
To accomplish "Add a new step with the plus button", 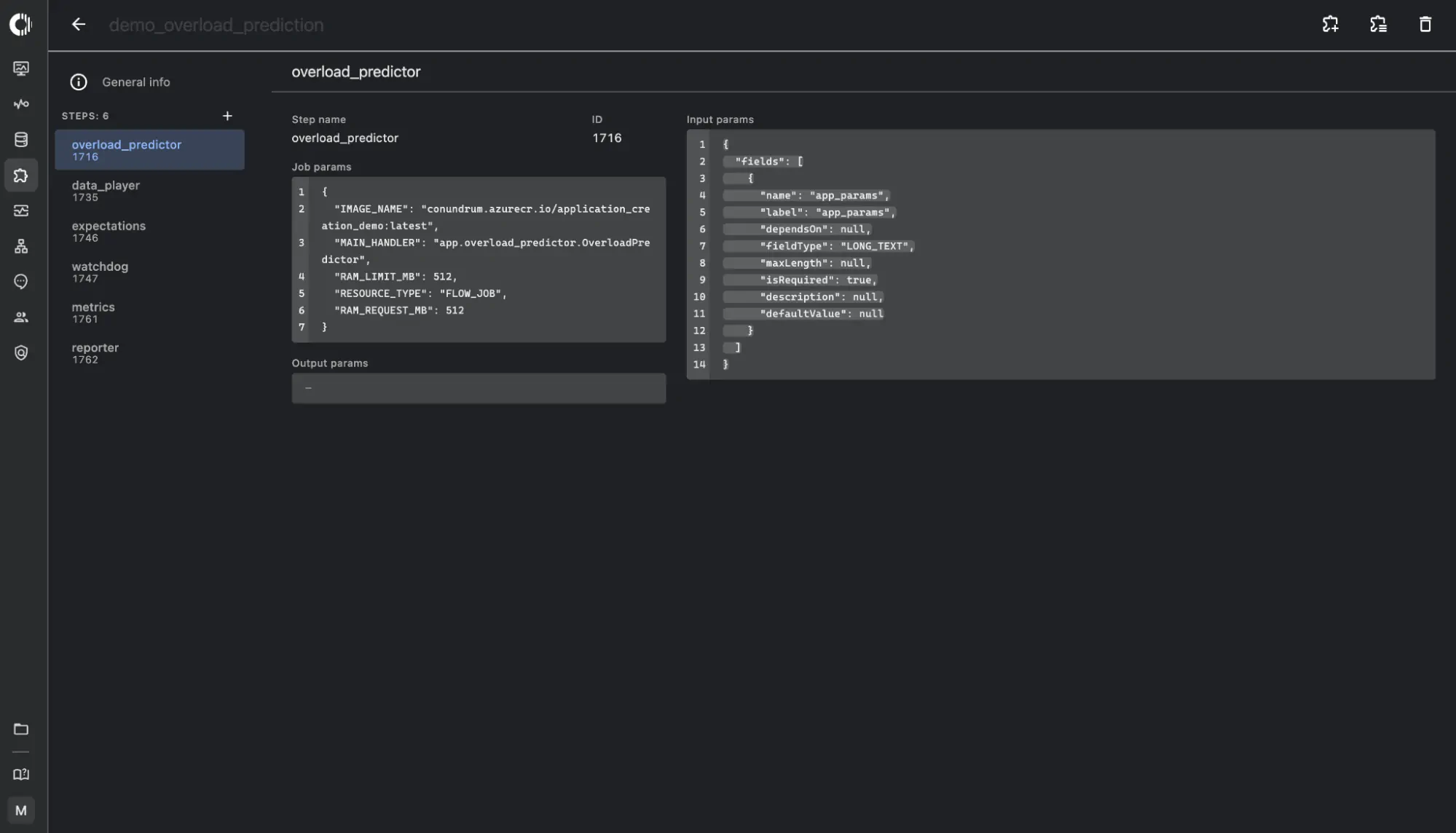I will tap(227, 115).
